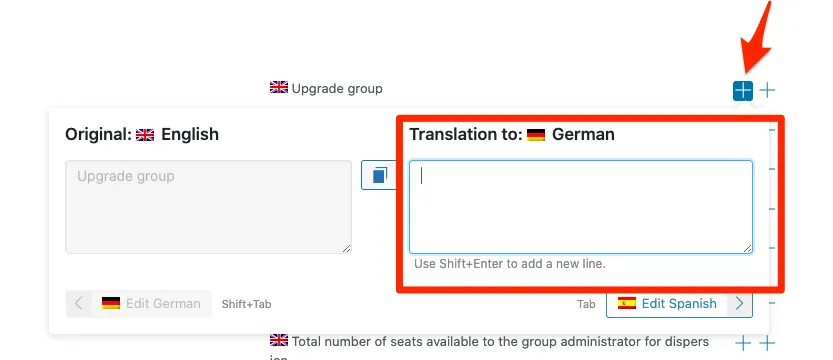
Task: Click German flag inside Edit German button
Action: click(110, 303)
